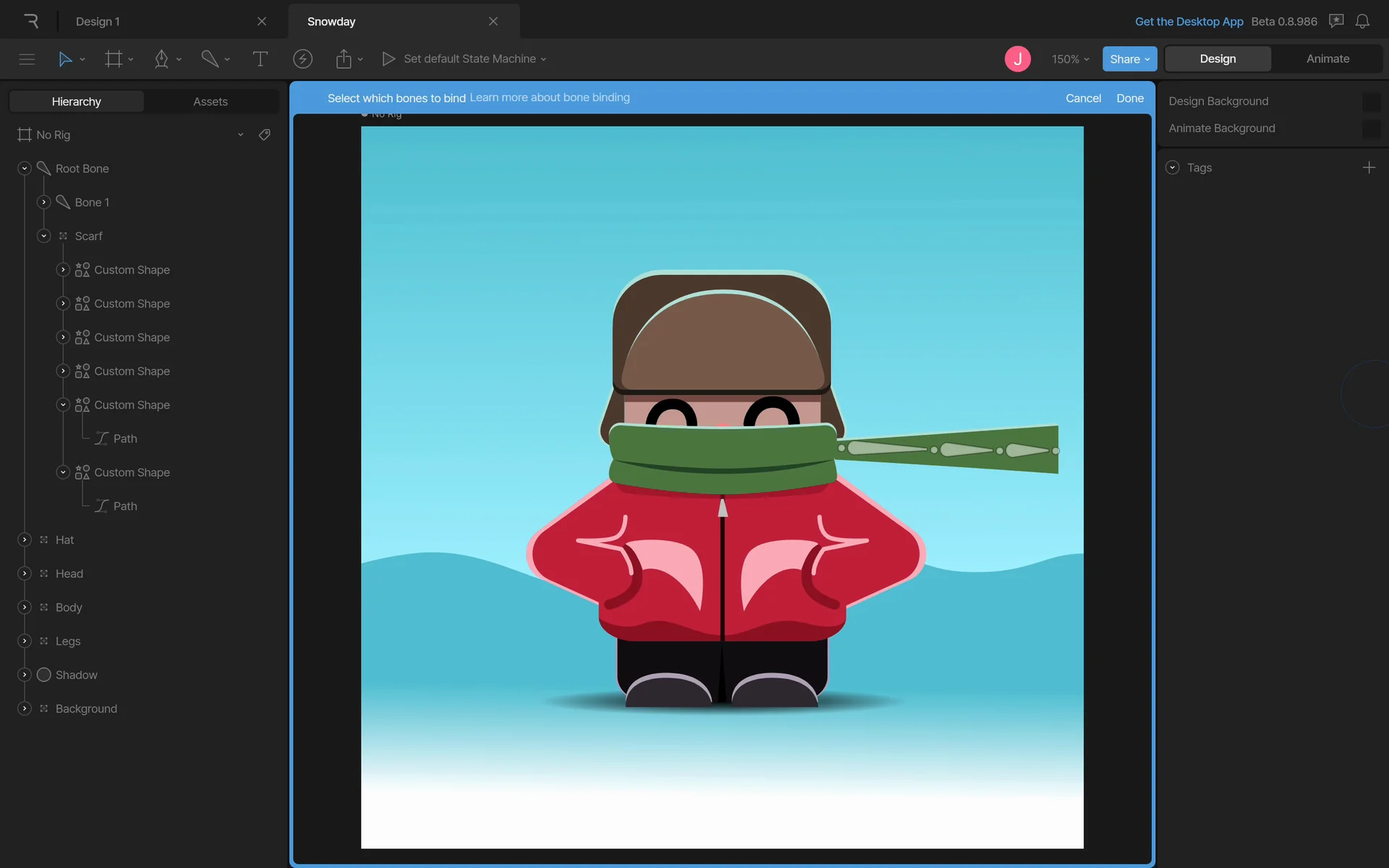Click the tag icon beside No Rig

pyautogui.click(x=265, y=135)
